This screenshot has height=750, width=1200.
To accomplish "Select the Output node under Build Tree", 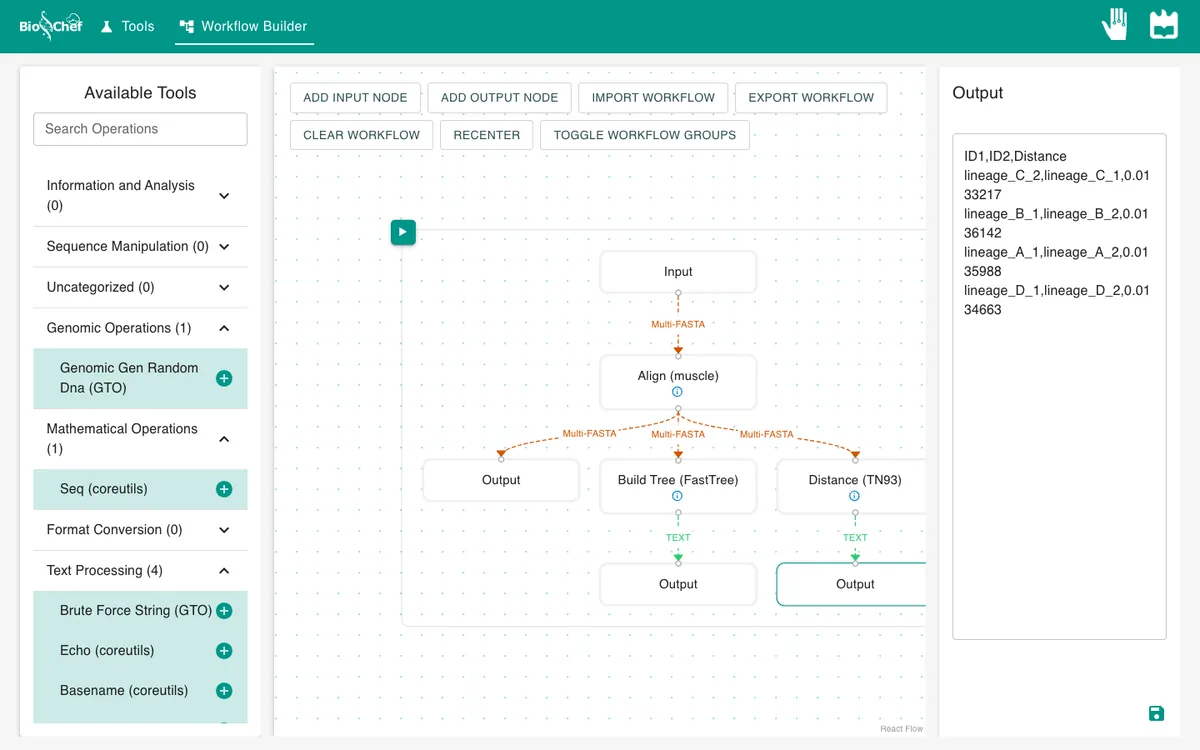I will tap(678, 584).
